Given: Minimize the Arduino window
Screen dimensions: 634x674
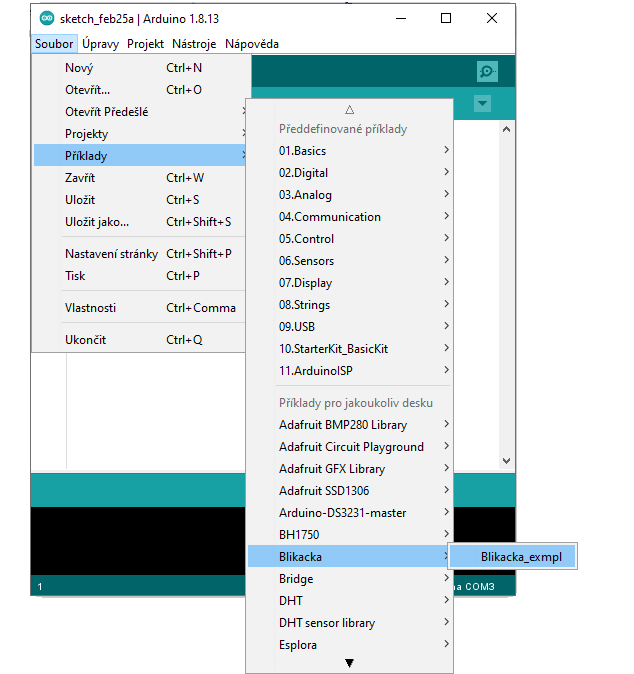Looking at the screenshot, I should pos(401,18).
